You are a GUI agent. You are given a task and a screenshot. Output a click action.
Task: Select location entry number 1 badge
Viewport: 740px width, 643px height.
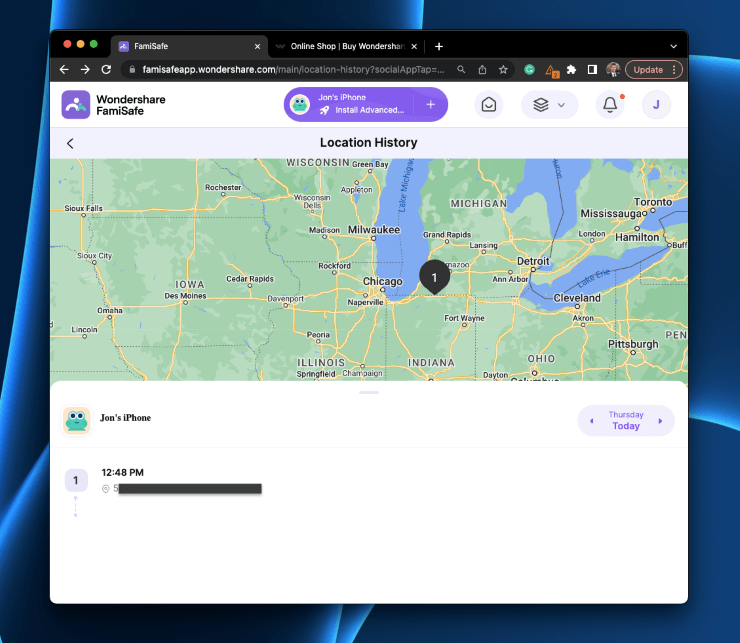pyautogui.click(x=76, y=480)
